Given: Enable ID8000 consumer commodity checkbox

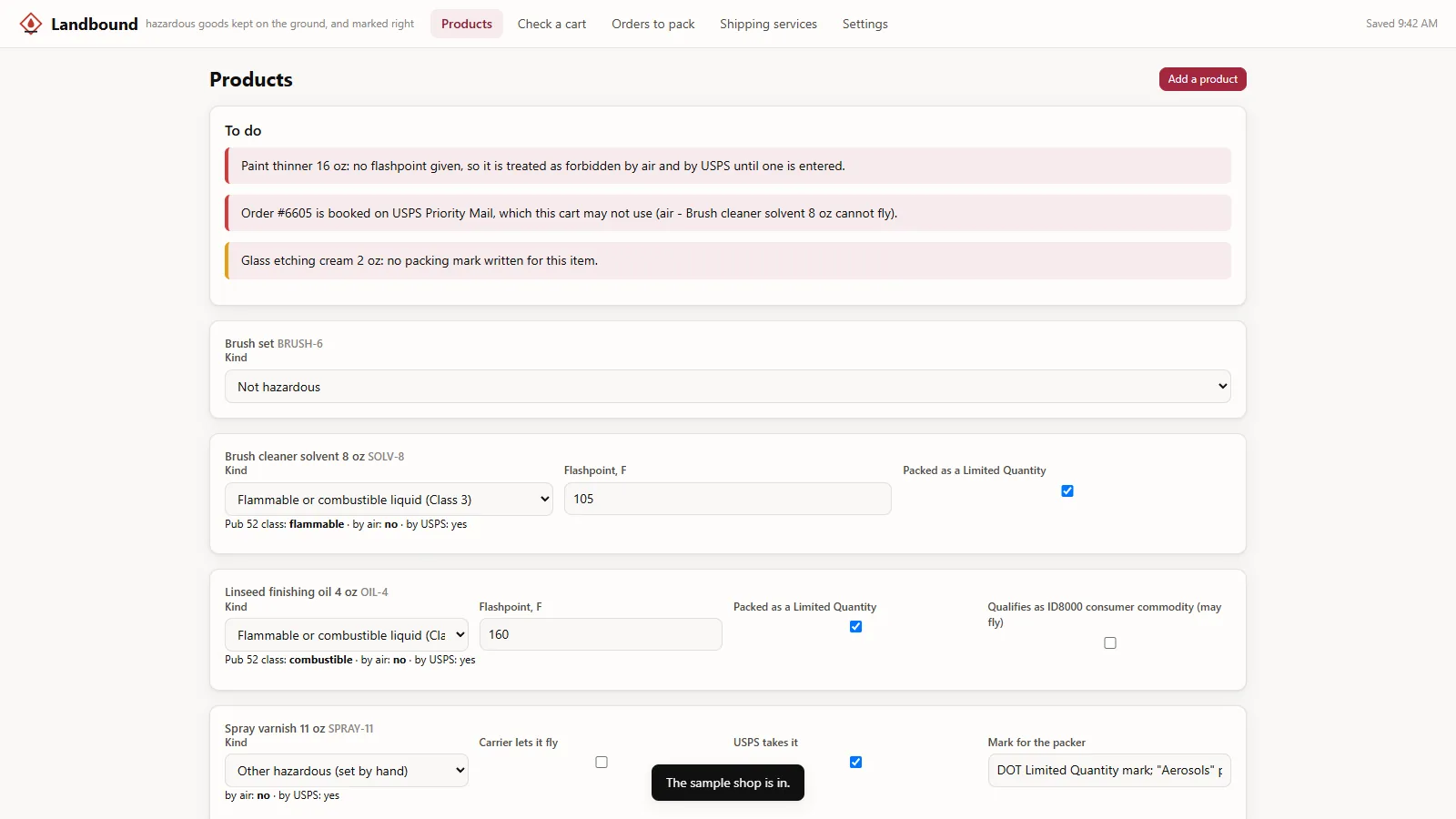Looking at the screenshot, I should point(1110,643).
